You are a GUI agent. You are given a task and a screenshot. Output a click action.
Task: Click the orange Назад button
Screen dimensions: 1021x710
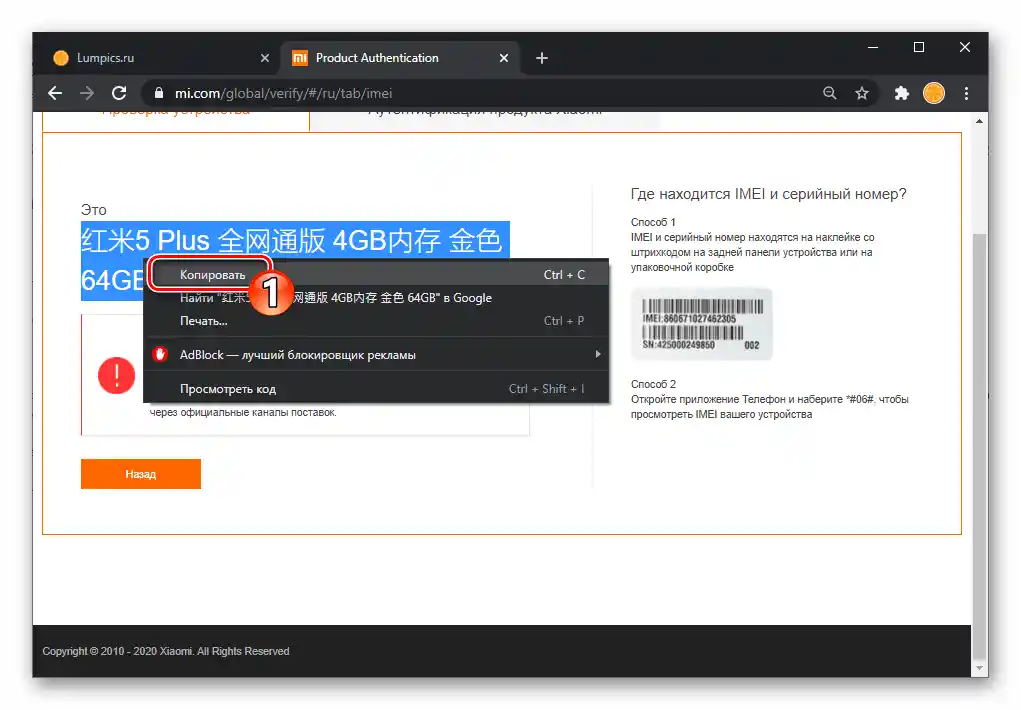tap(141, 474)
